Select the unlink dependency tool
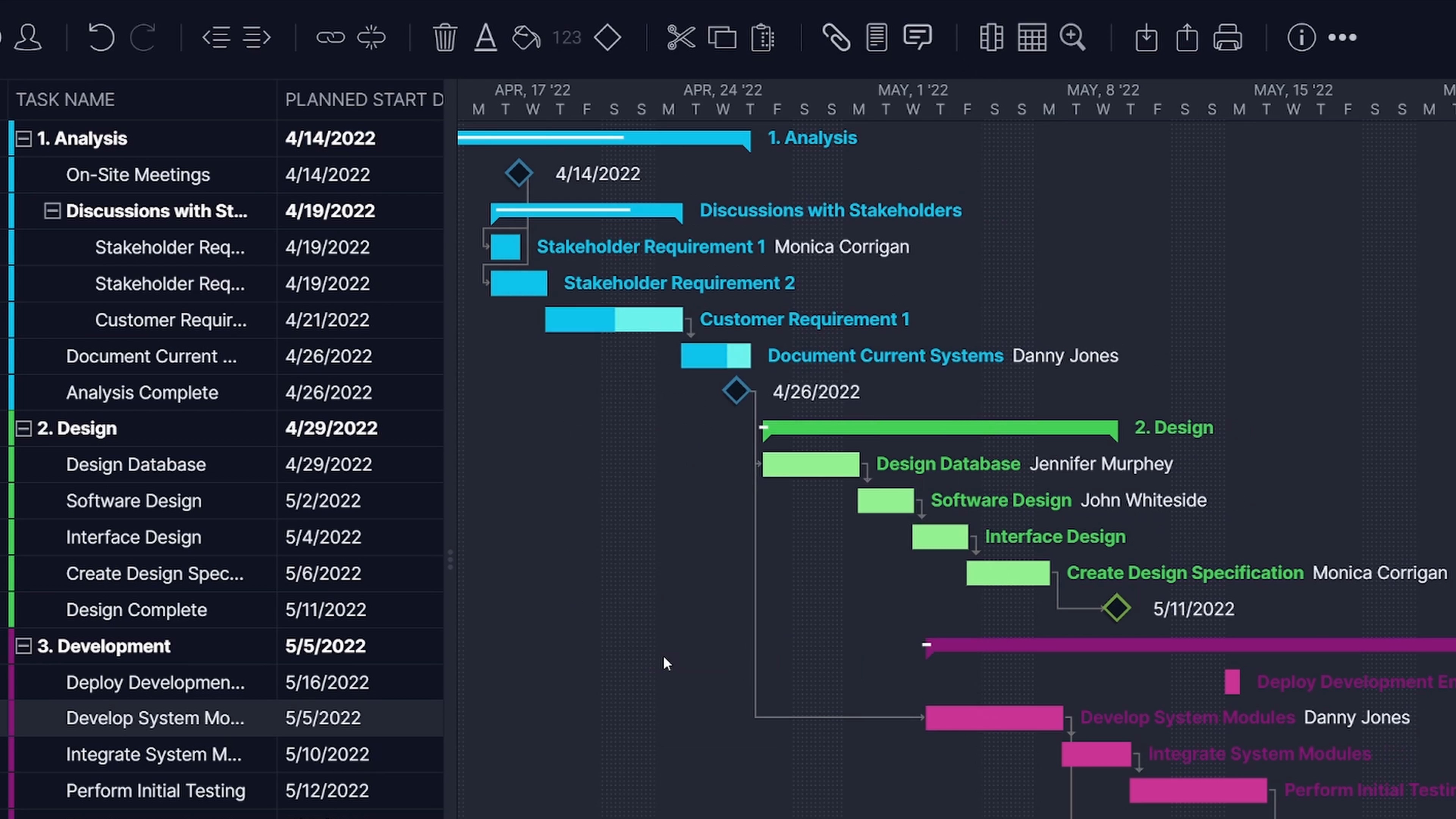1456x819 pixels. click(371, 37)
